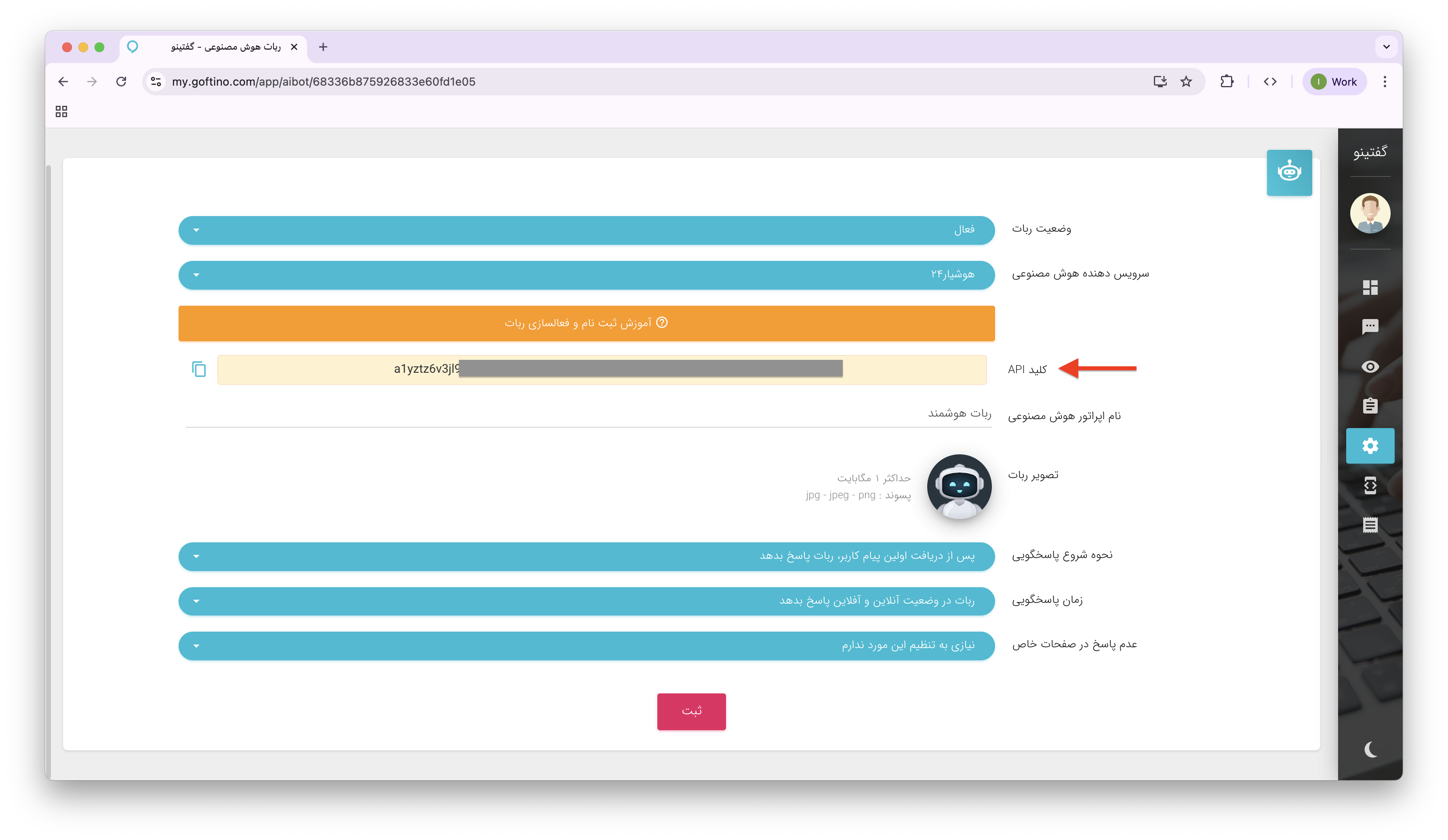Viewport: 1448px width, 840px height.
Task: Click the pink ثبت submit button
Action: (691, 711)
